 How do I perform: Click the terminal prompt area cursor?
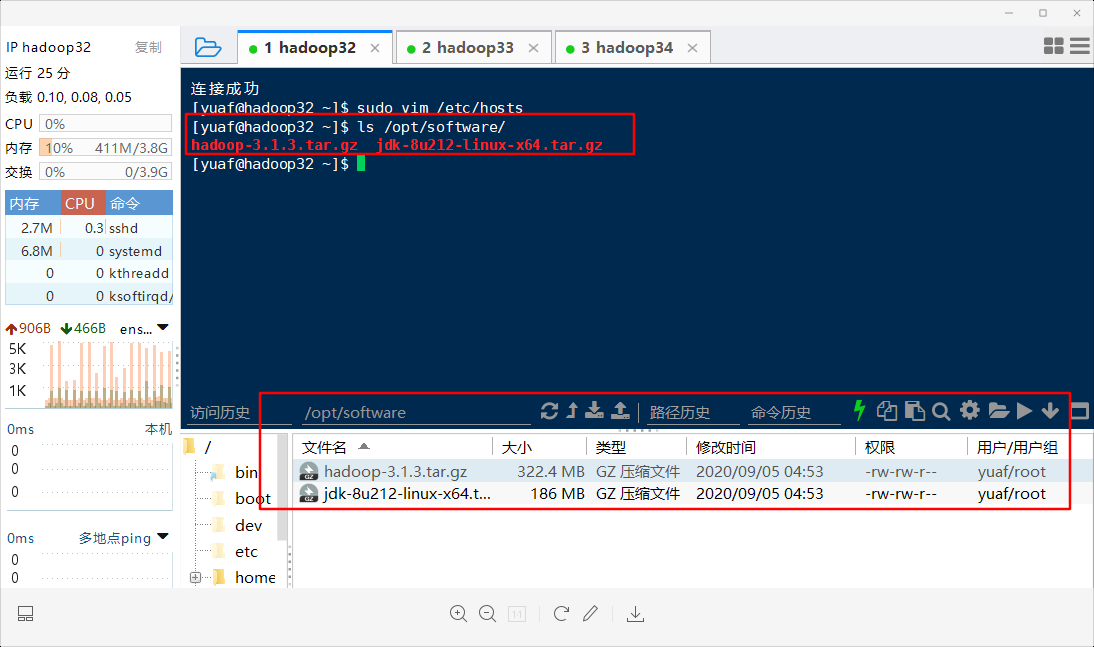coord(361,163)
